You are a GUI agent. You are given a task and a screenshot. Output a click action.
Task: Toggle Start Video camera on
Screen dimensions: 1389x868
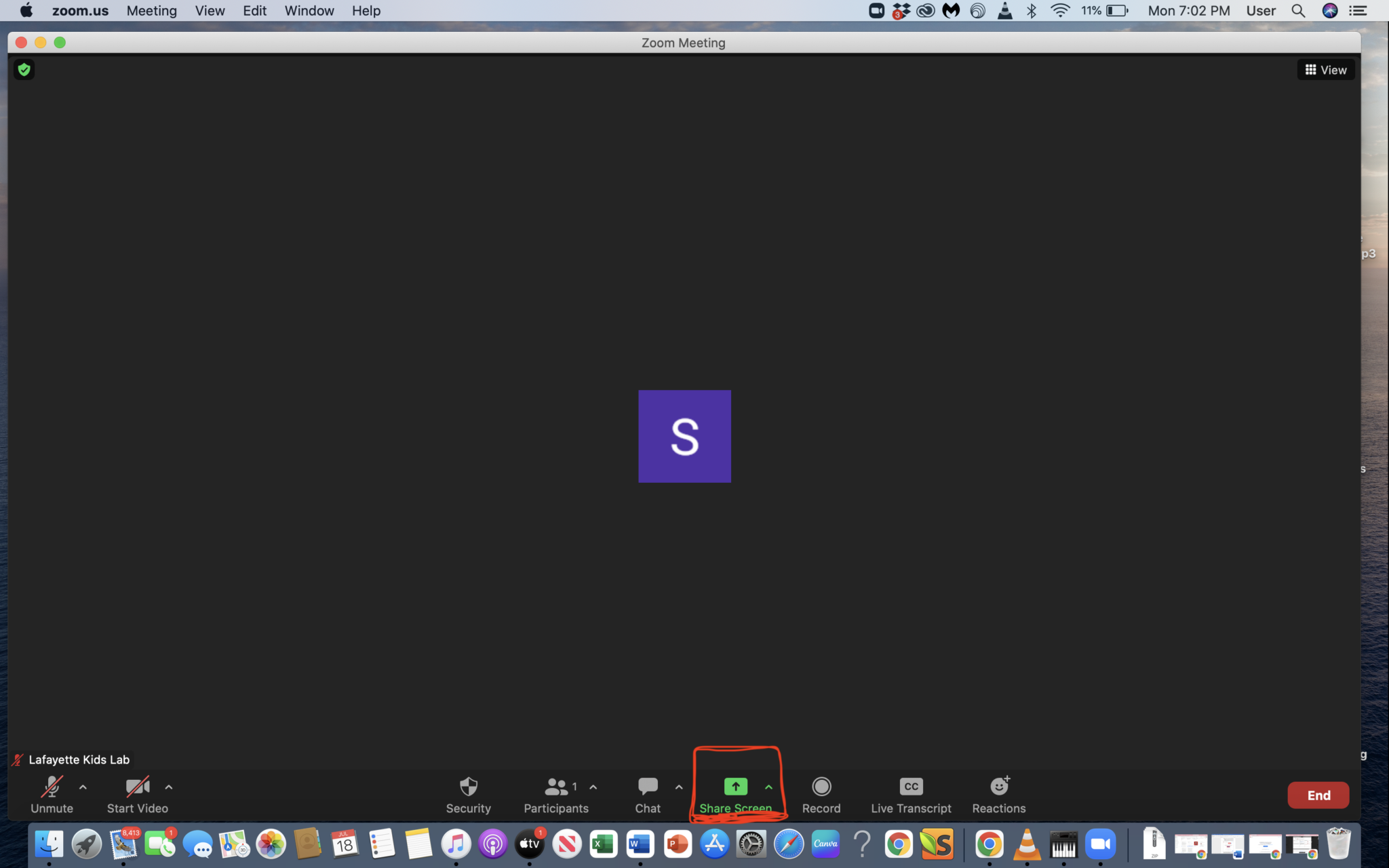pos(137,794)
